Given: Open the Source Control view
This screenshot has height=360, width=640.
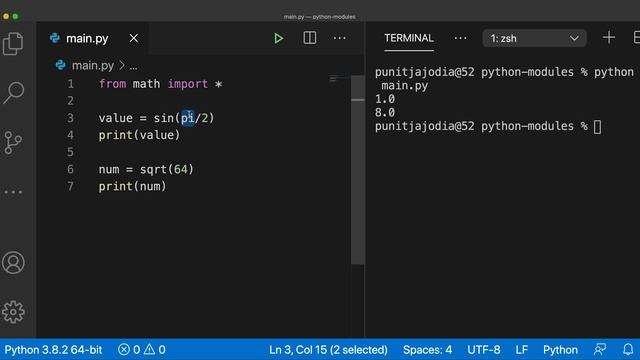Looking at the screenshot, I should (x=13, y=142).
